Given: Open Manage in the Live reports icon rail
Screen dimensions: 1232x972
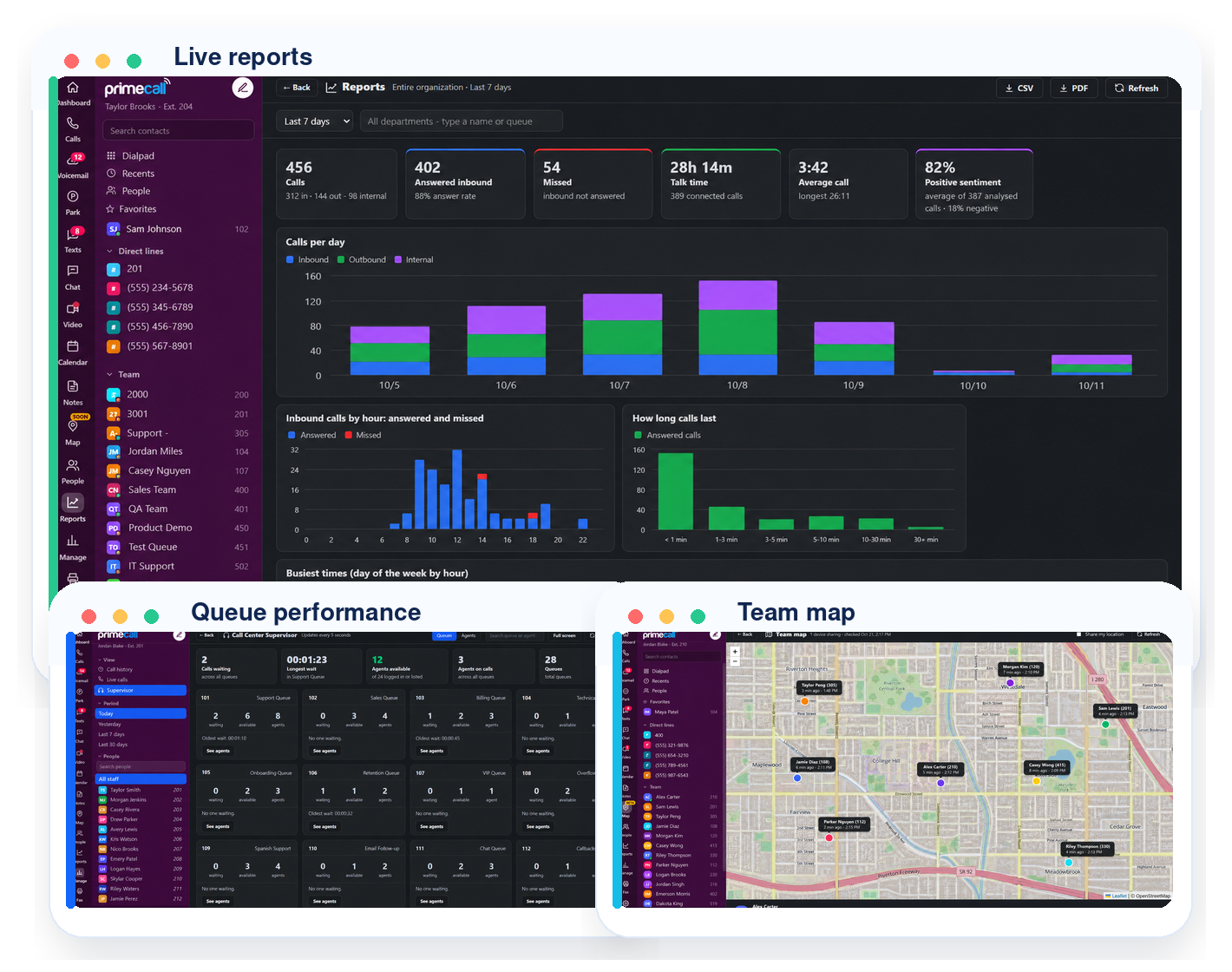Looking at the screenshot, I should (x=73, y=548).
